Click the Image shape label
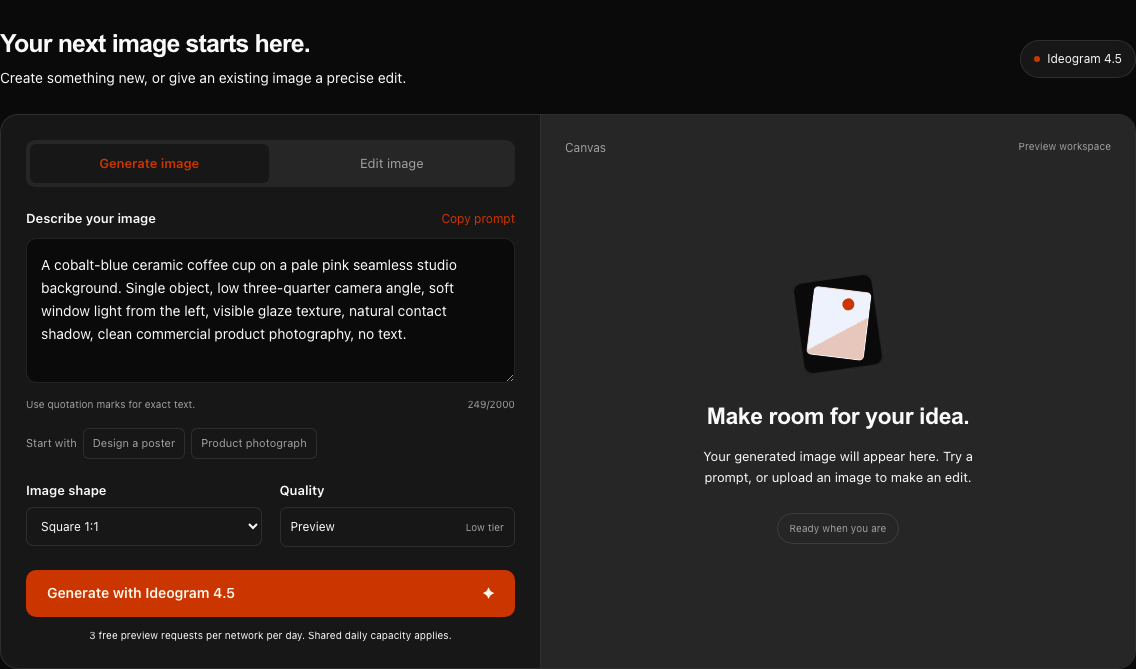 pos(66,490)
